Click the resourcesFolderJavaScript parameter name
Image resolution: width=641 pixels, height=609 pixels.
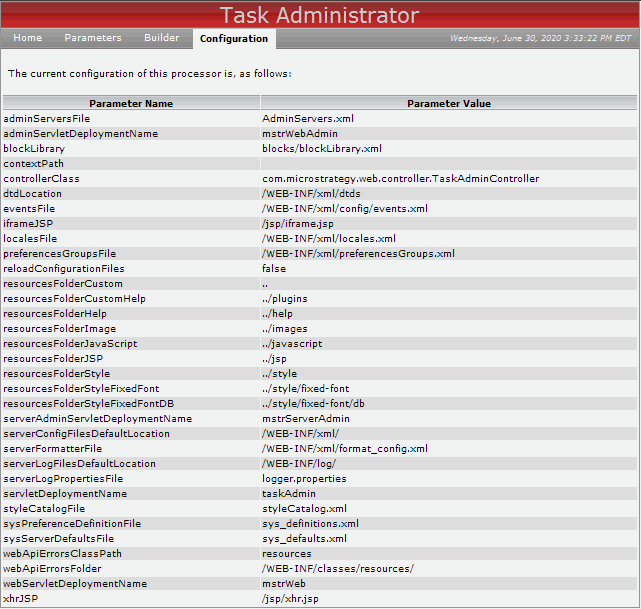(x=70, y=344)
